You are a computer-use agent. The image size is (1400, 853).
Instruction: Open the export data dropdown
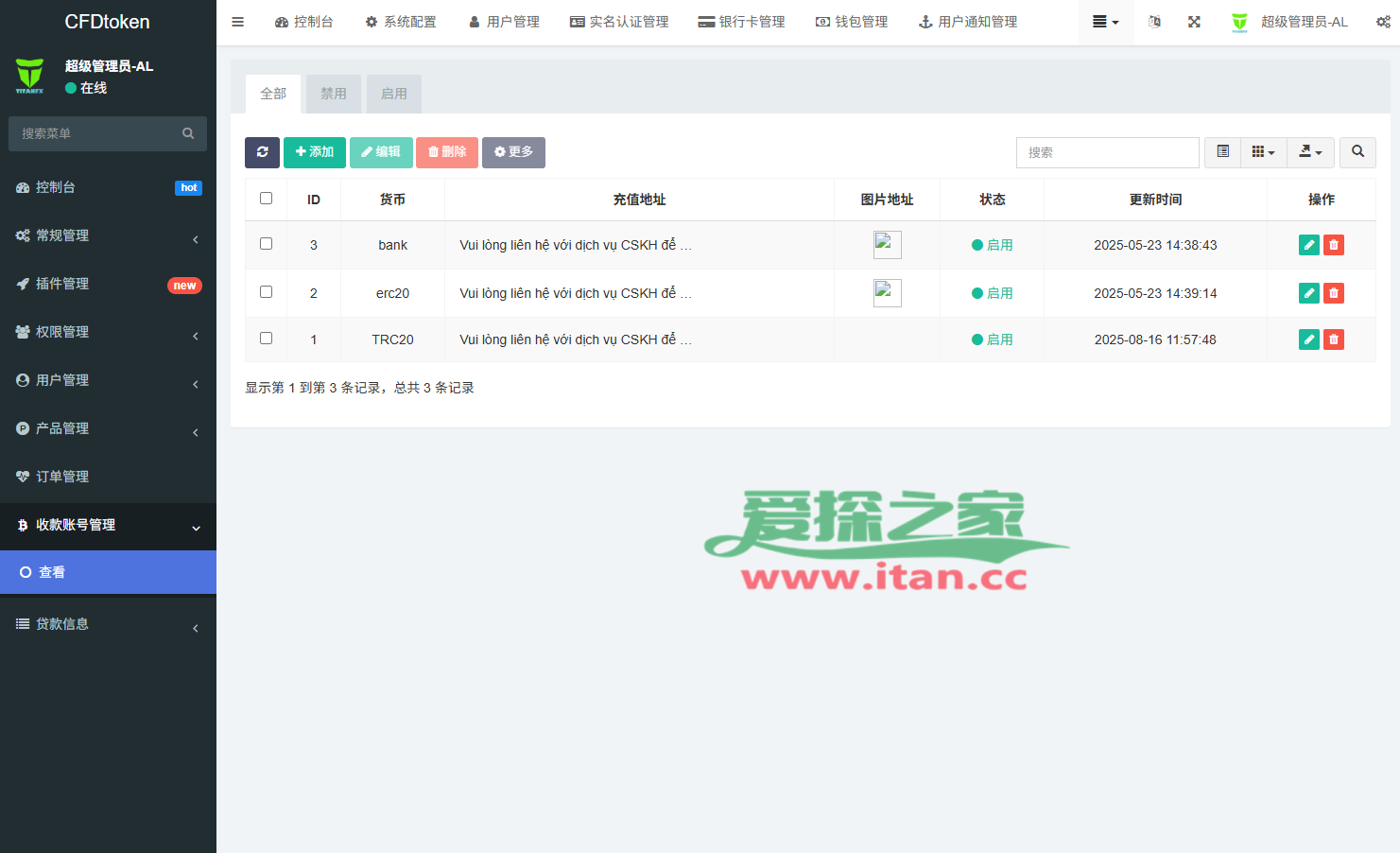(1310, 152)
